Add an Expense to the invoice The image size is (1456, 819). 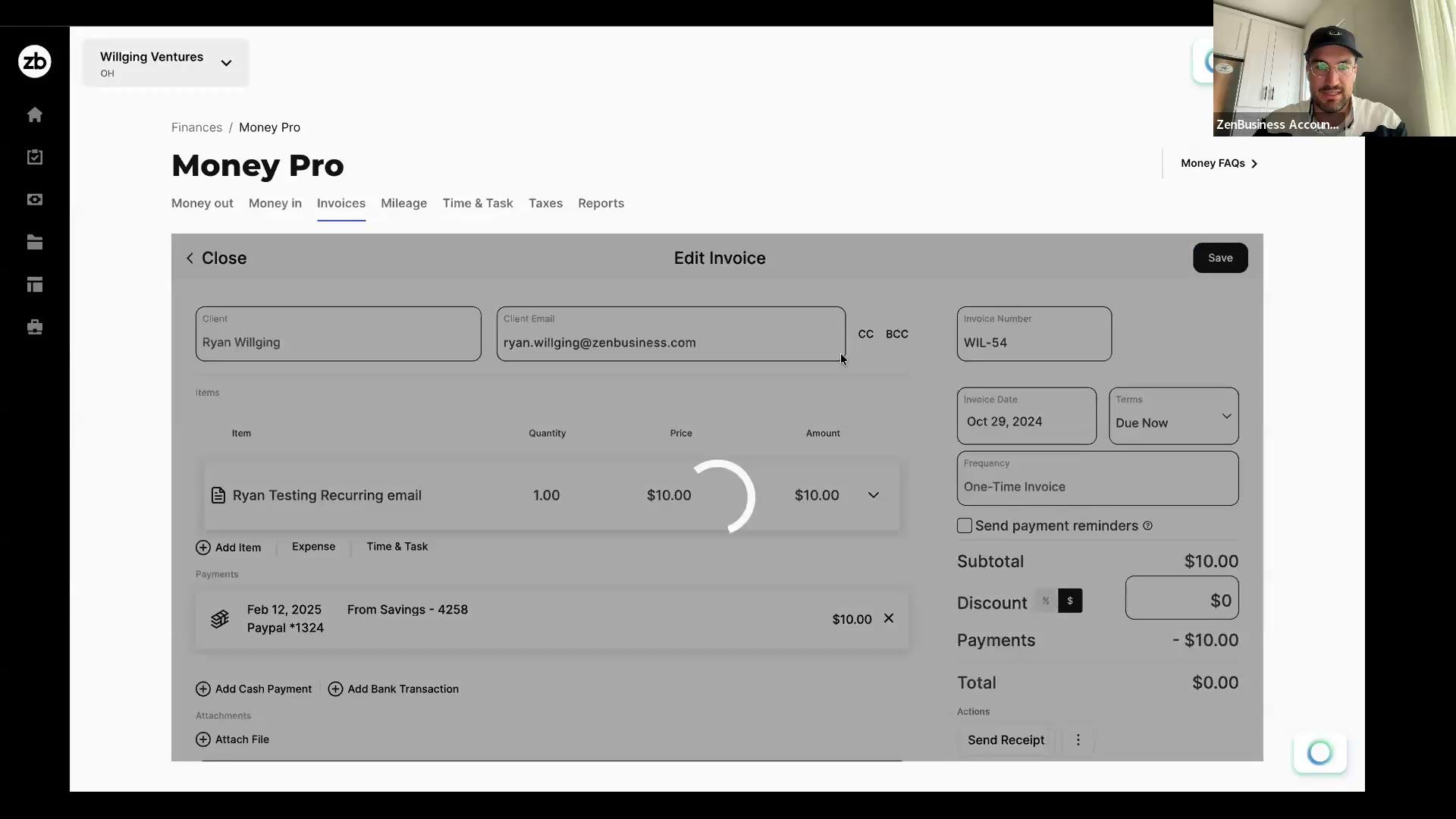(x=313, y=547)
